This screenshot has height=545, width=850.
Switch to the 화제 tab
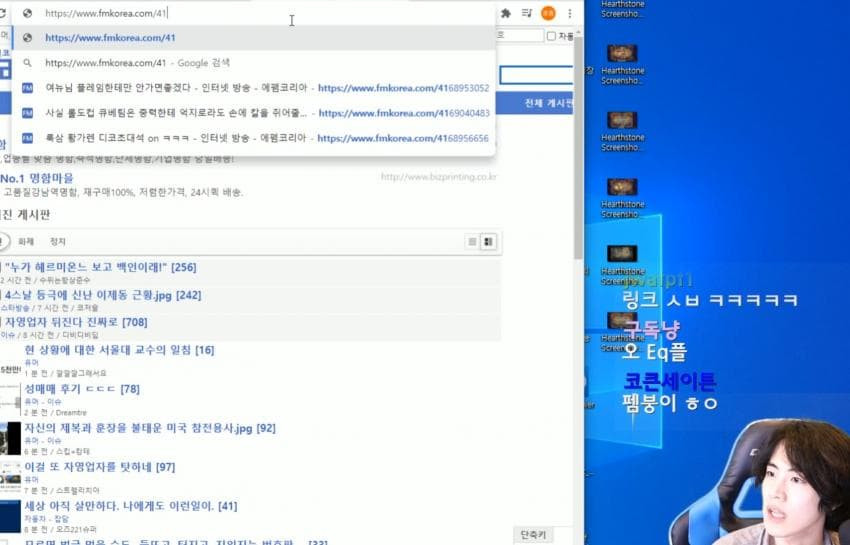[x=26, y=242]
